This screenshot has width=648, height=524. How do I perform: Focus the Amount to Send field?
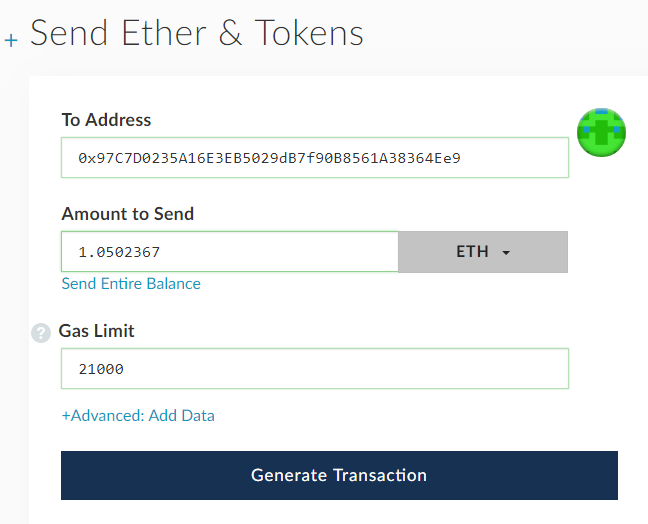(230, 252)
